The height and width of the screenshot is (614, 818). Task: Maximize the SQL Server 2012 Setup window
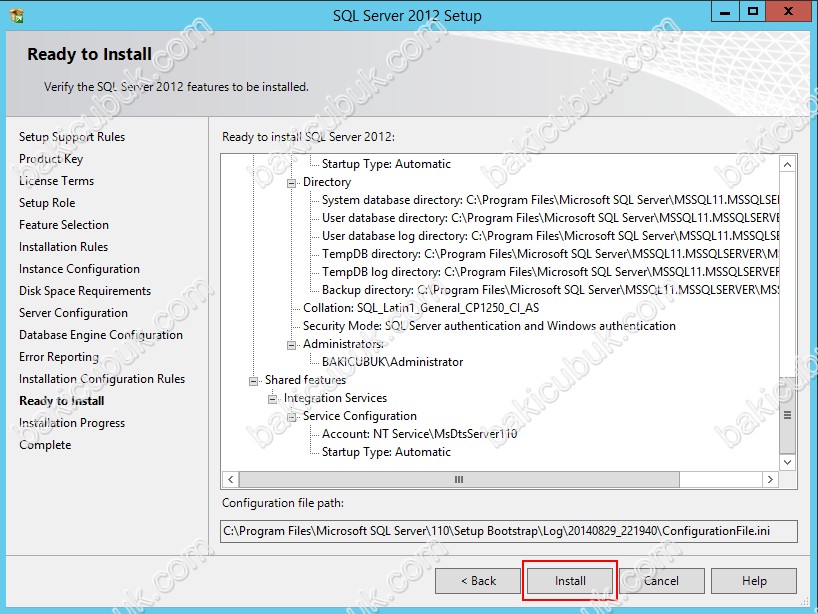coord(753,11)
